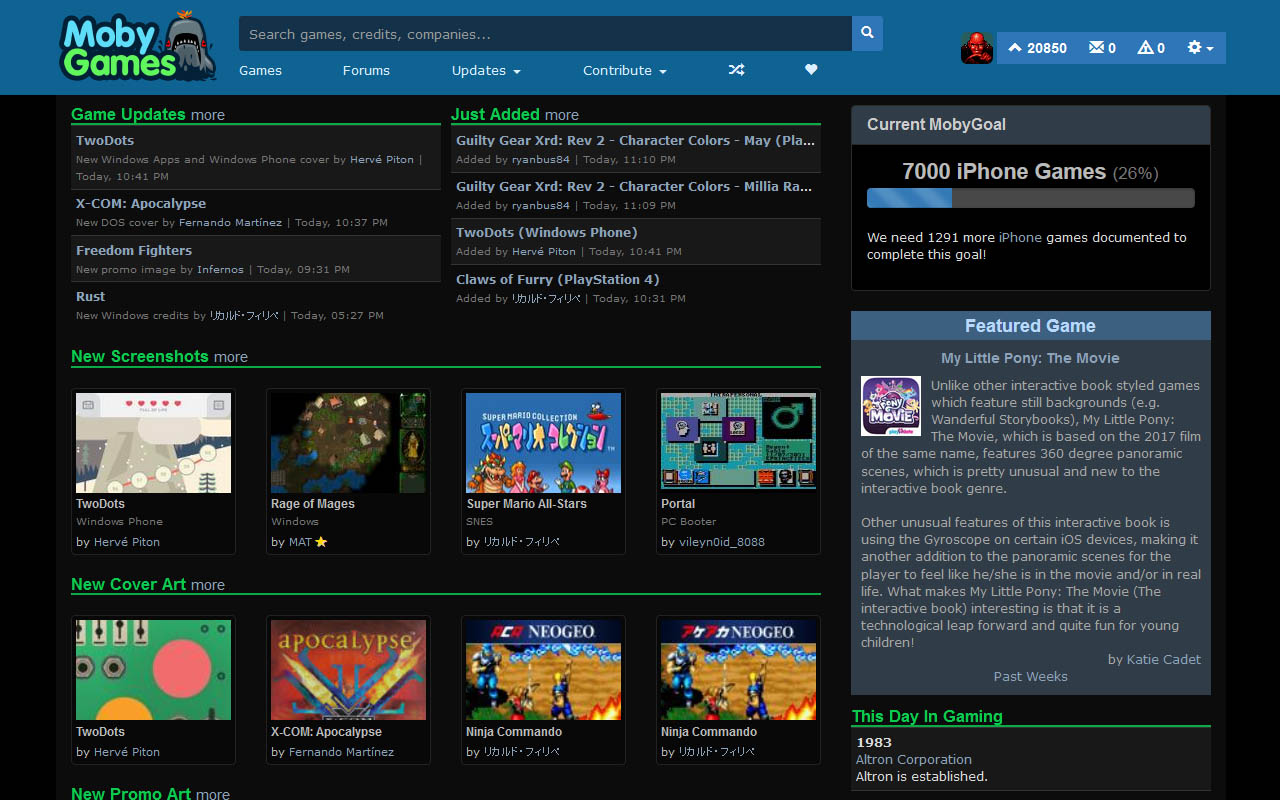Open the X-COM: Apocalypse cover thumbnail
The height and width of the screenshot is (800, 1280).
point(348,670)
